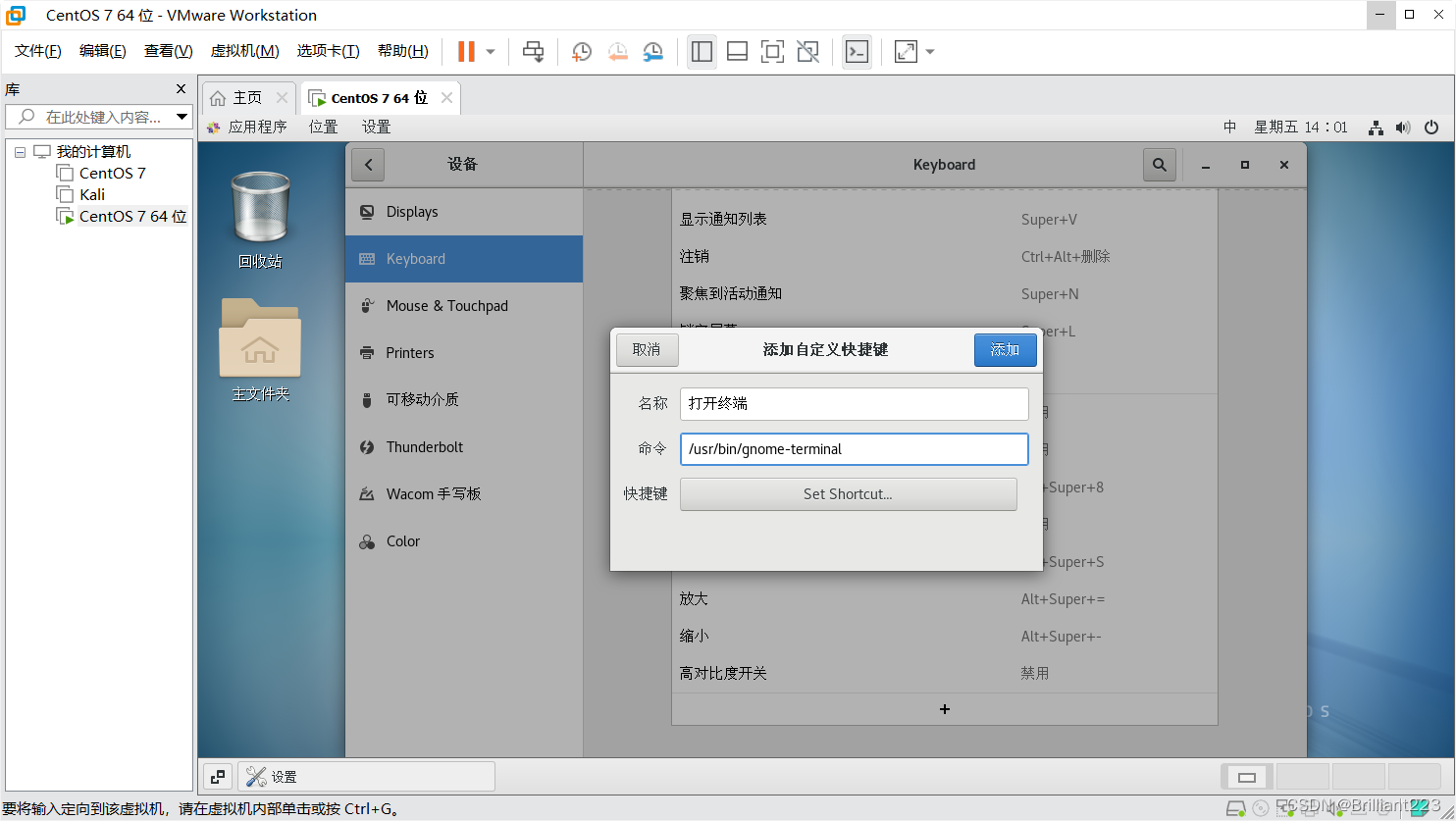Click the 显示通知列表 shortcut row
This screenshot has height=821, width=1456.
pyautogui.click(x=944, y=220)
